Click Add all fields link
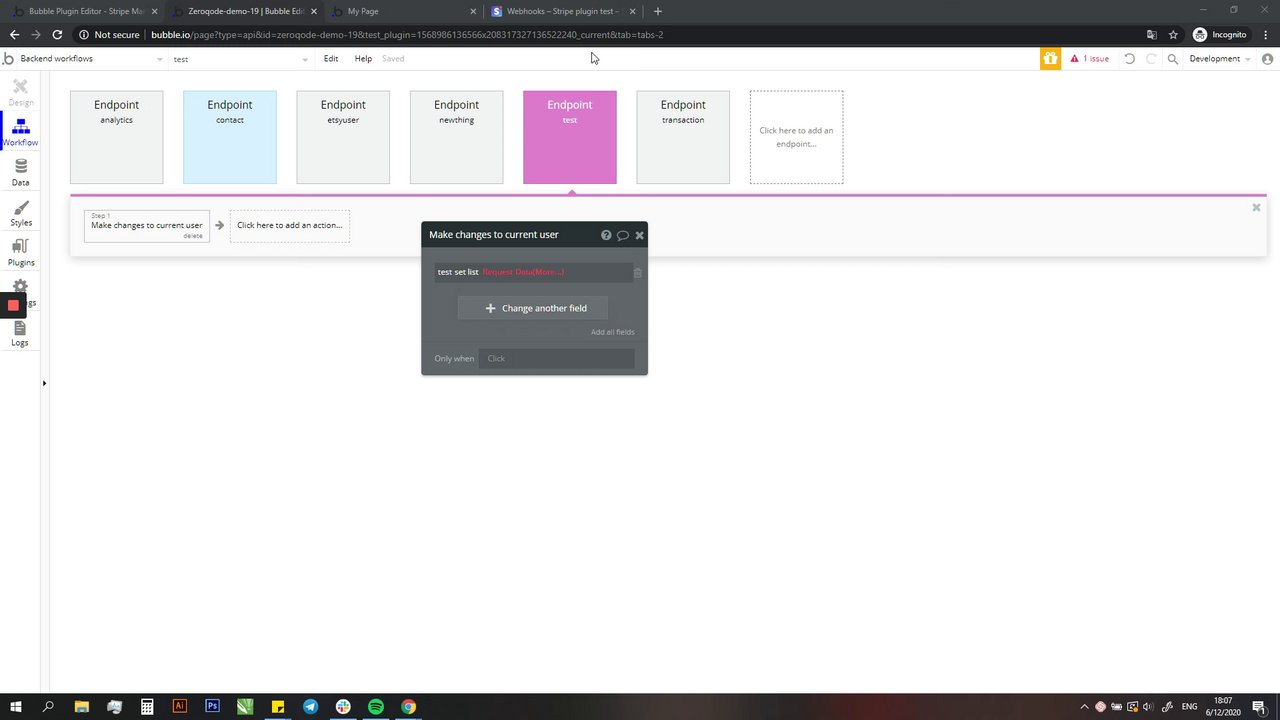The width and height of the screenshot is (1280, 720). [x=612, y=332]
